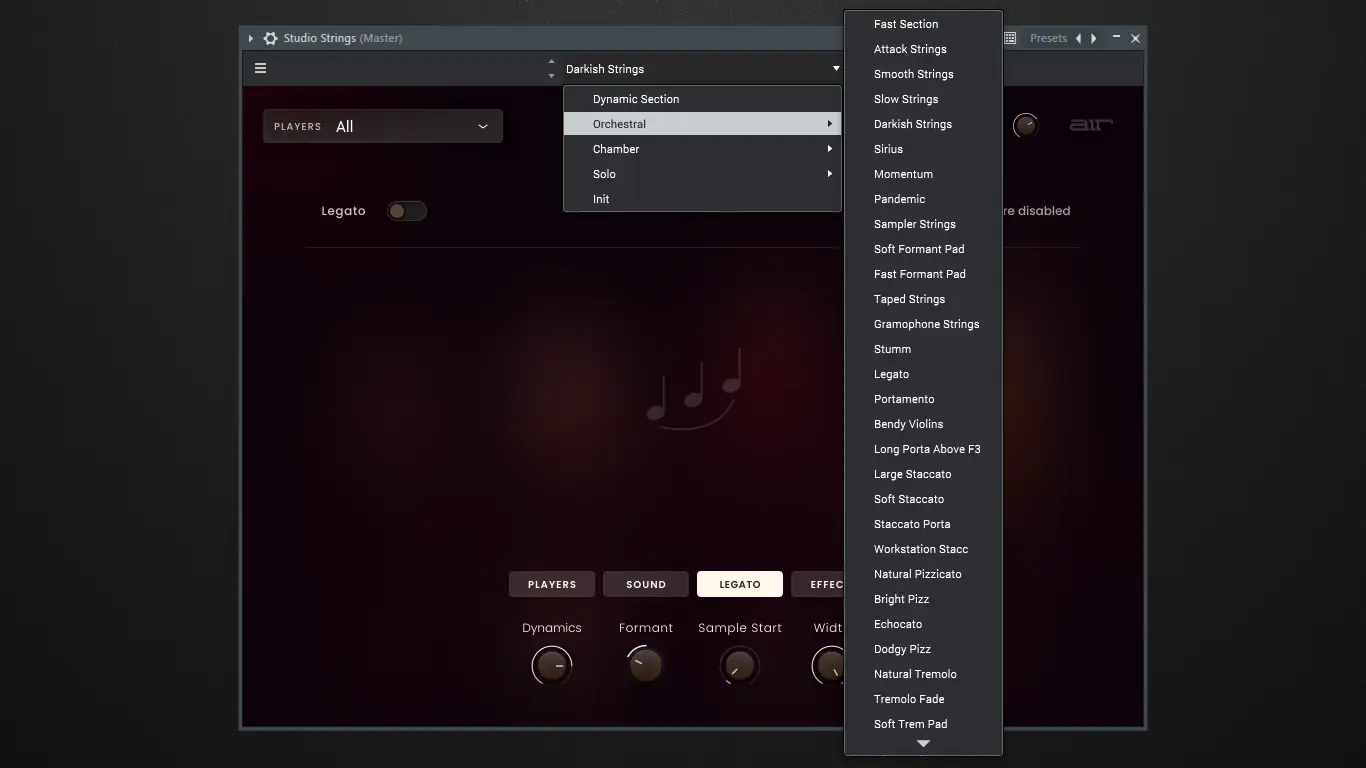Pick the Gramophone Strings preset
The width and height of the screenshot is (1366, 768).
click(x=923, y=324)
